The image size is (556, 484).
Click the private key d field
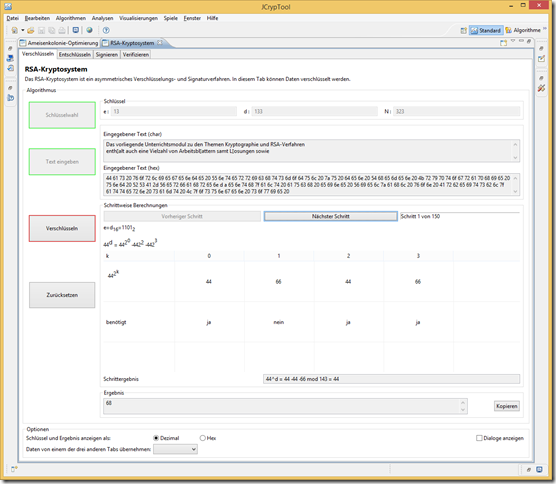[x=315, y=111]
